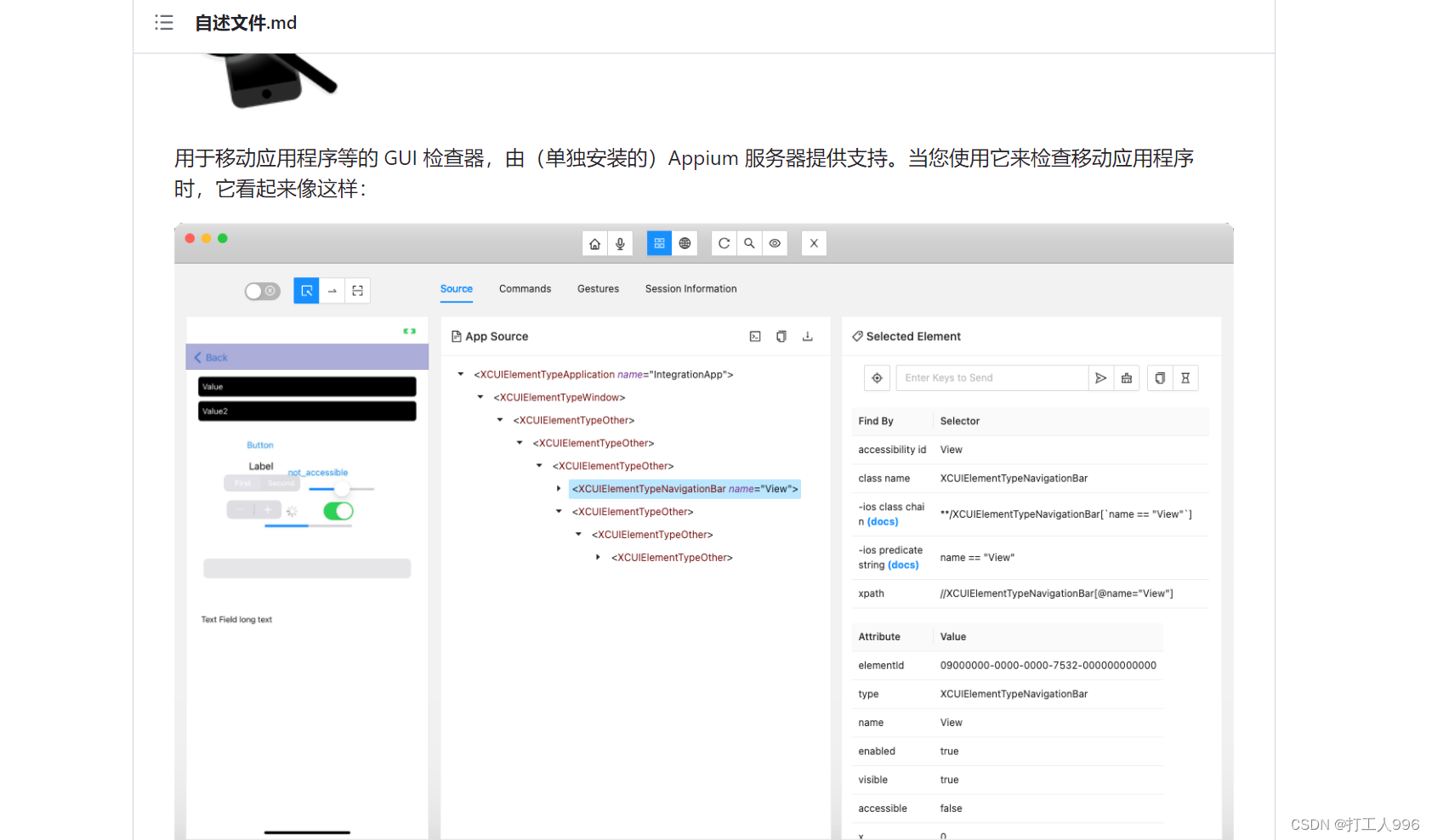Viewport: 1432px width, 840px height.
Task: Open Session Information tab
Action: point(690,289)
